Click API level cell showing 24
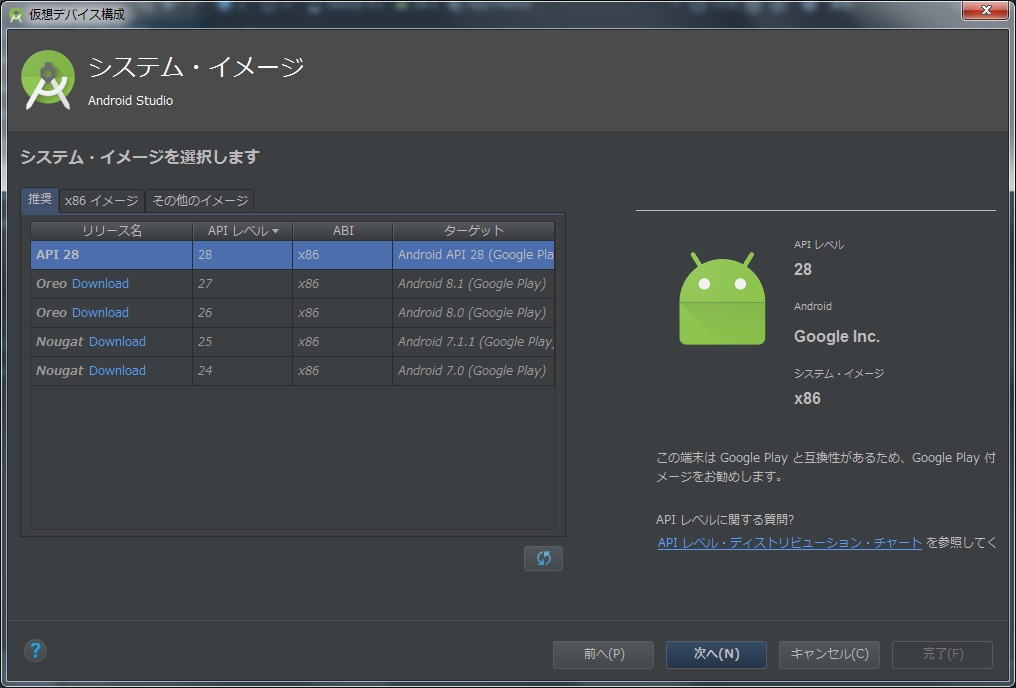 tap(243, 371)
